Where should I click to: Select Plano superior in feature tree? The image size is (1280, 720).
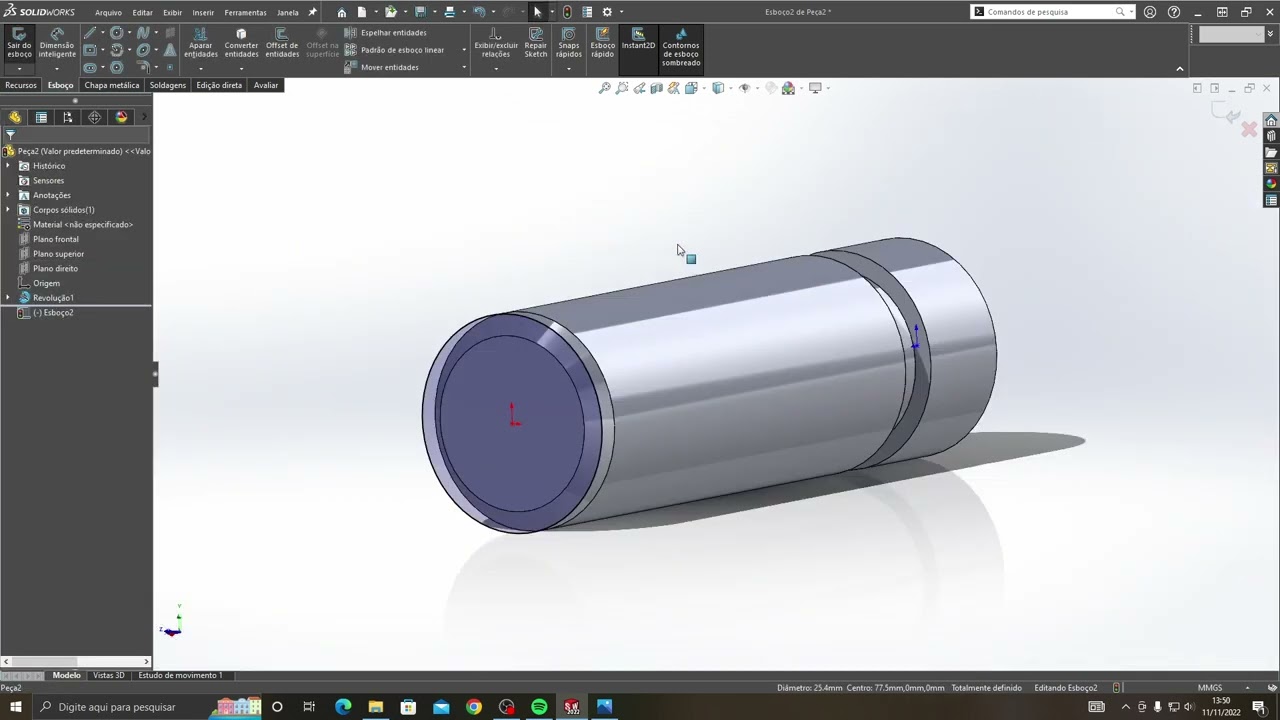[58, 254]
